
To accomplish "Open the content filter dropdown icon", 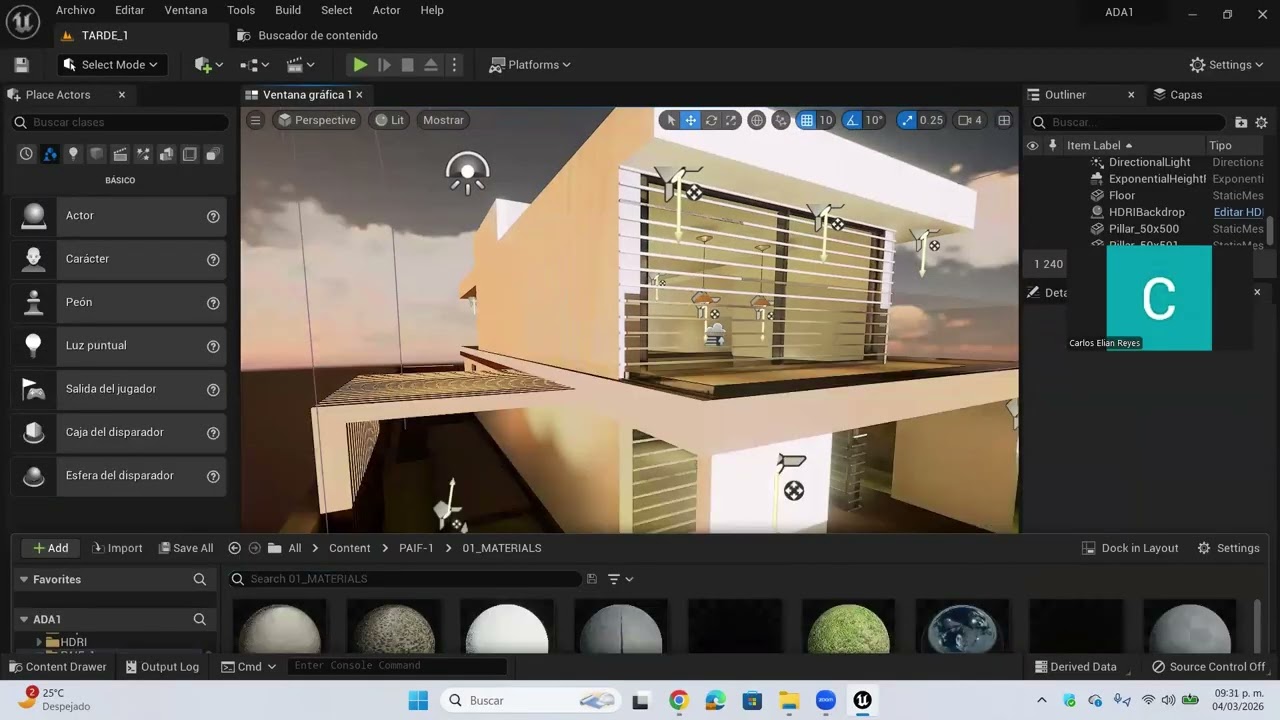I will point(620,579).
